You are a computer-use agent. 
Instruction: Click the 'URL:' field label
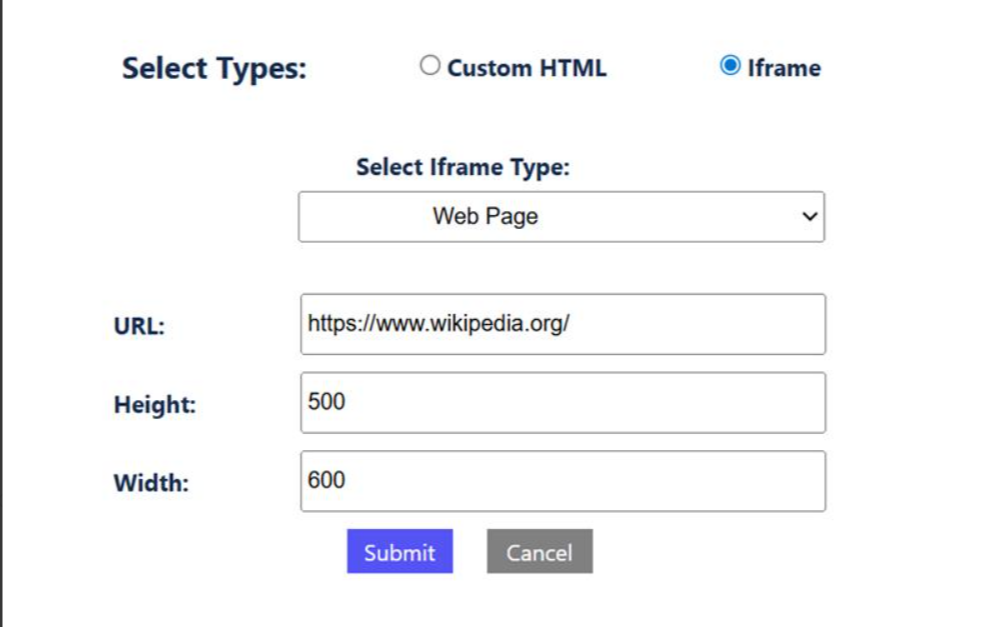pyautogui.click(x=139, y=327)
